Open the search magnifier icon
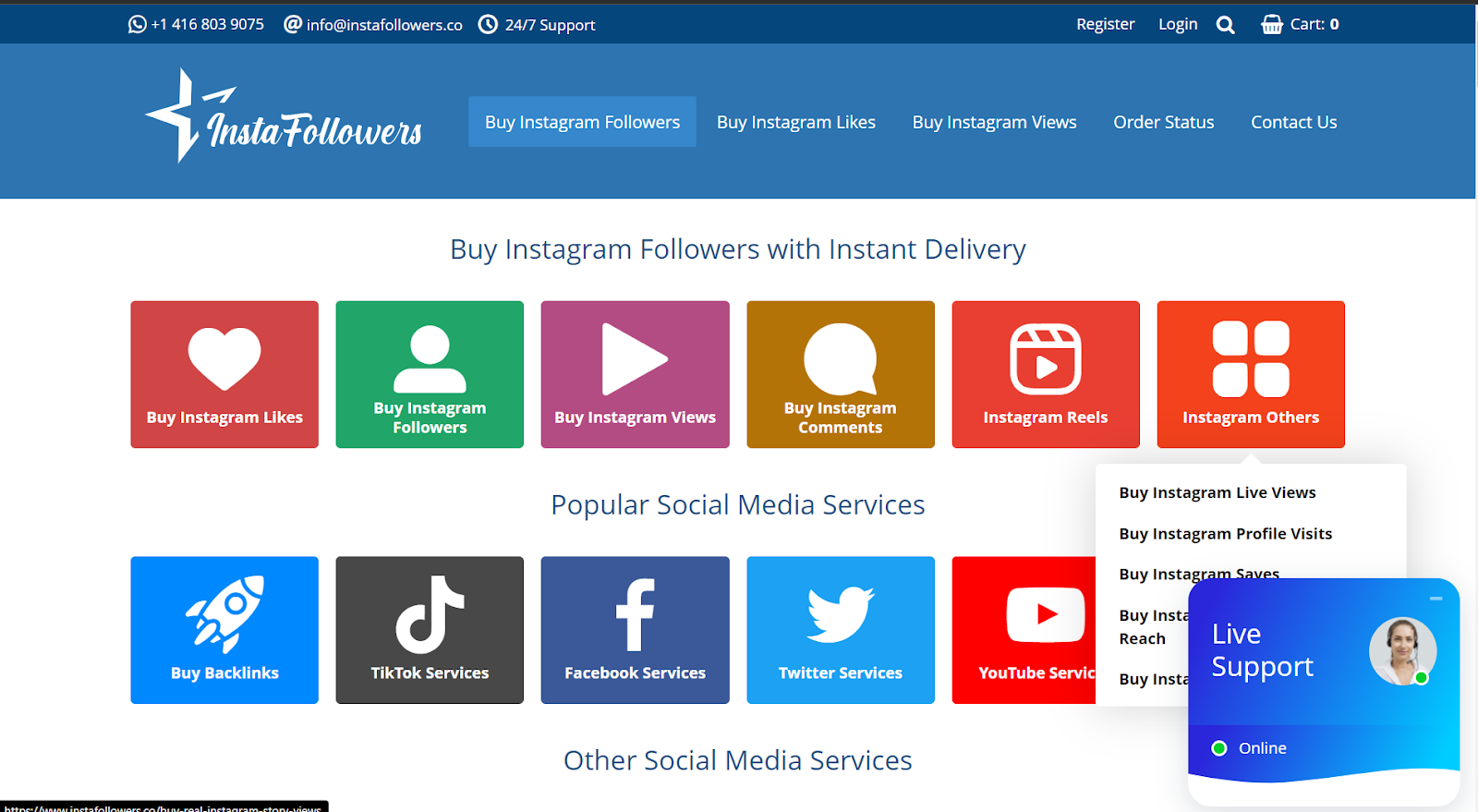1478x812 pixels. (1226, 25)
